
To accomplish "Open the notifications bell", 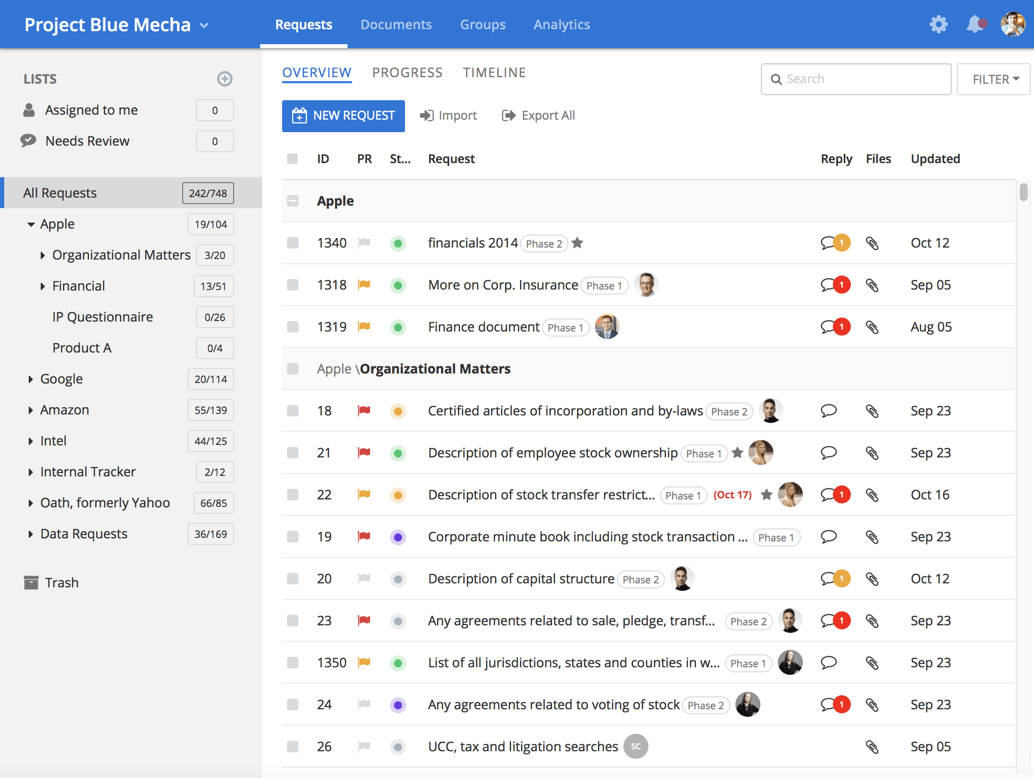I will click(975, 24).
